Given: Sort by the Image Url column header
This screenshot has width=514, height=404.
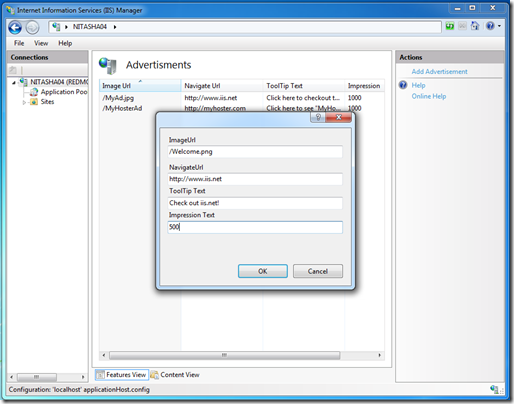Looking at the screenshot, I should (140, 86).
